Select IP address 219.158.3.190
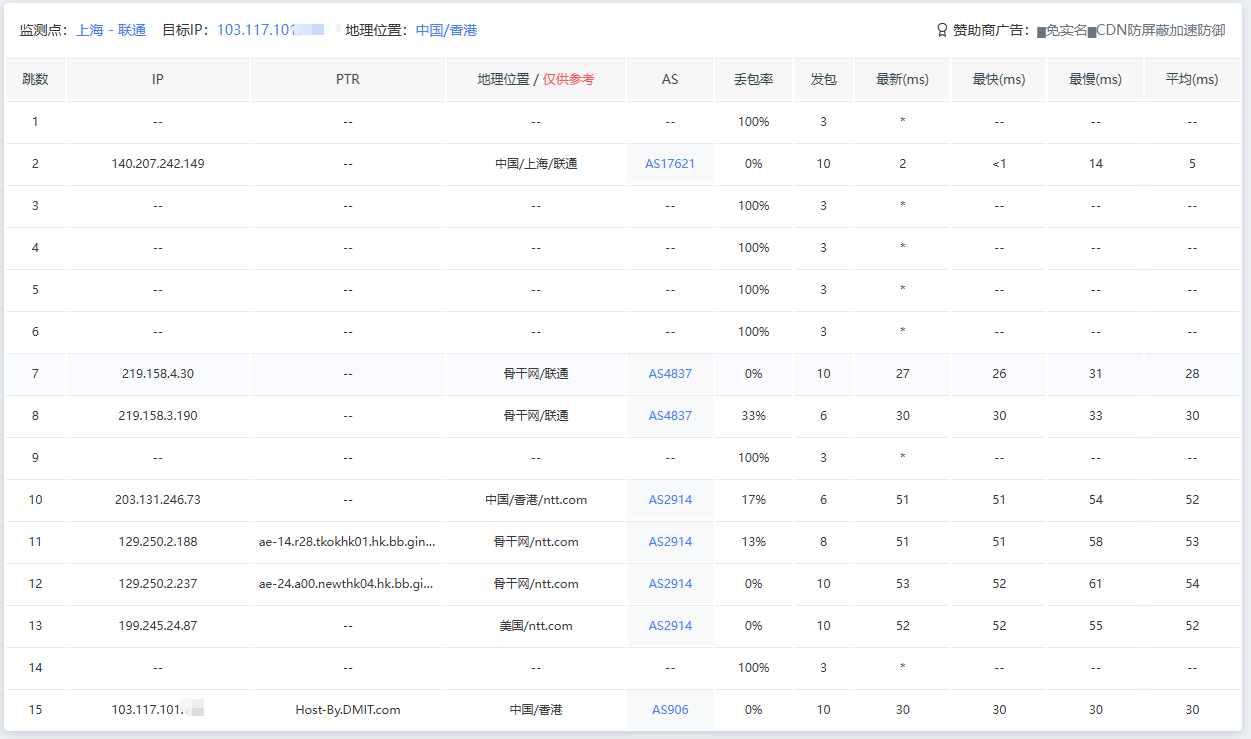Viewport: 1251px width, 739px height. (158, 416)
